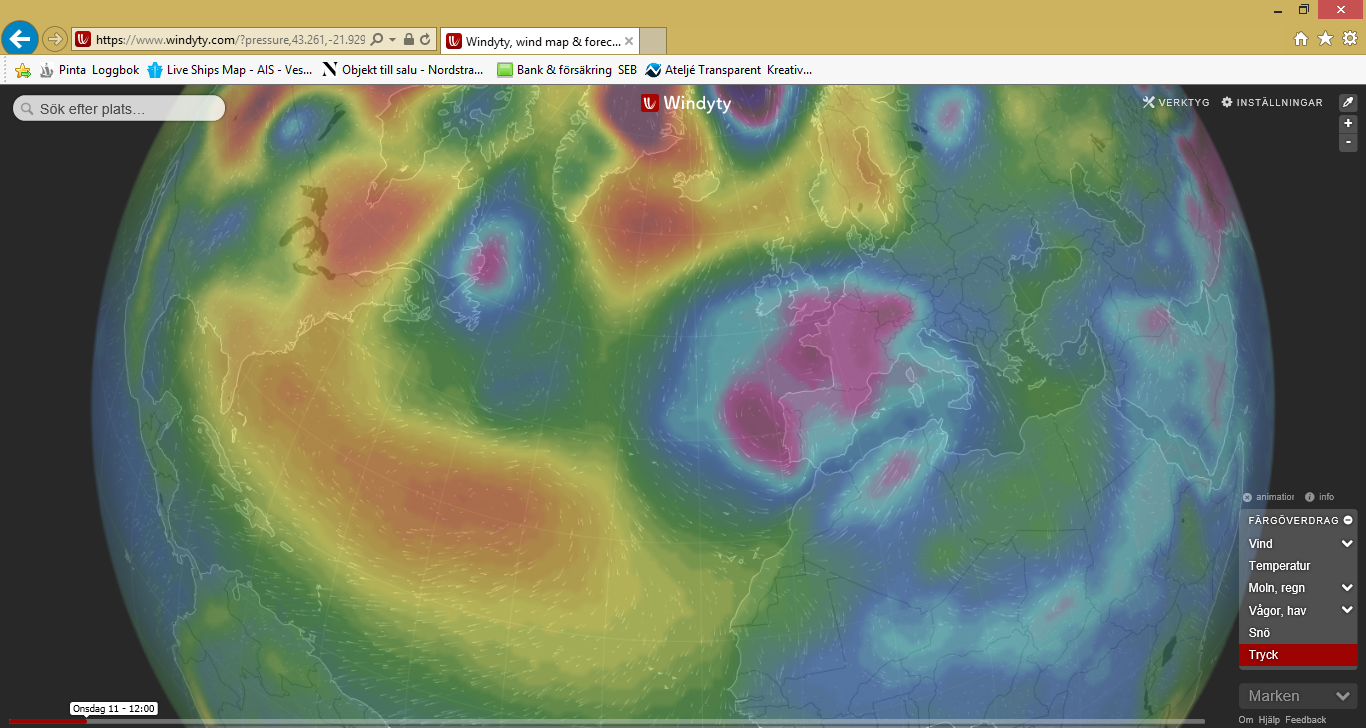Image resolution: width=1366 pixels, height=728 pixels.
Task: Open browser Tools gear icon
Action: (1349, 39)
